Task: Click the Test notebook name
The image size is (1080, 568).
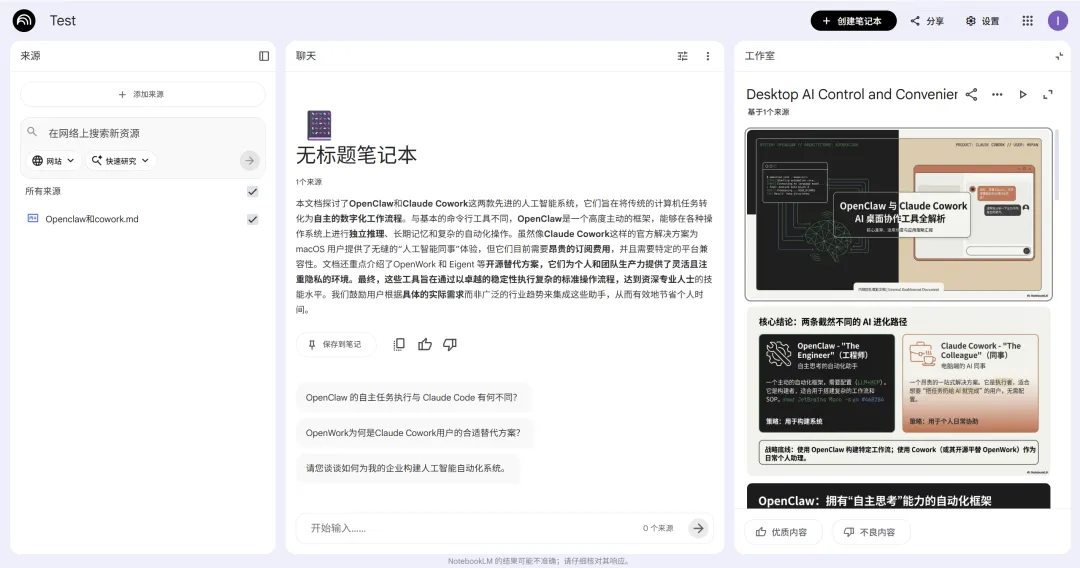Action: pyautogui.click(x=63, y=21)
